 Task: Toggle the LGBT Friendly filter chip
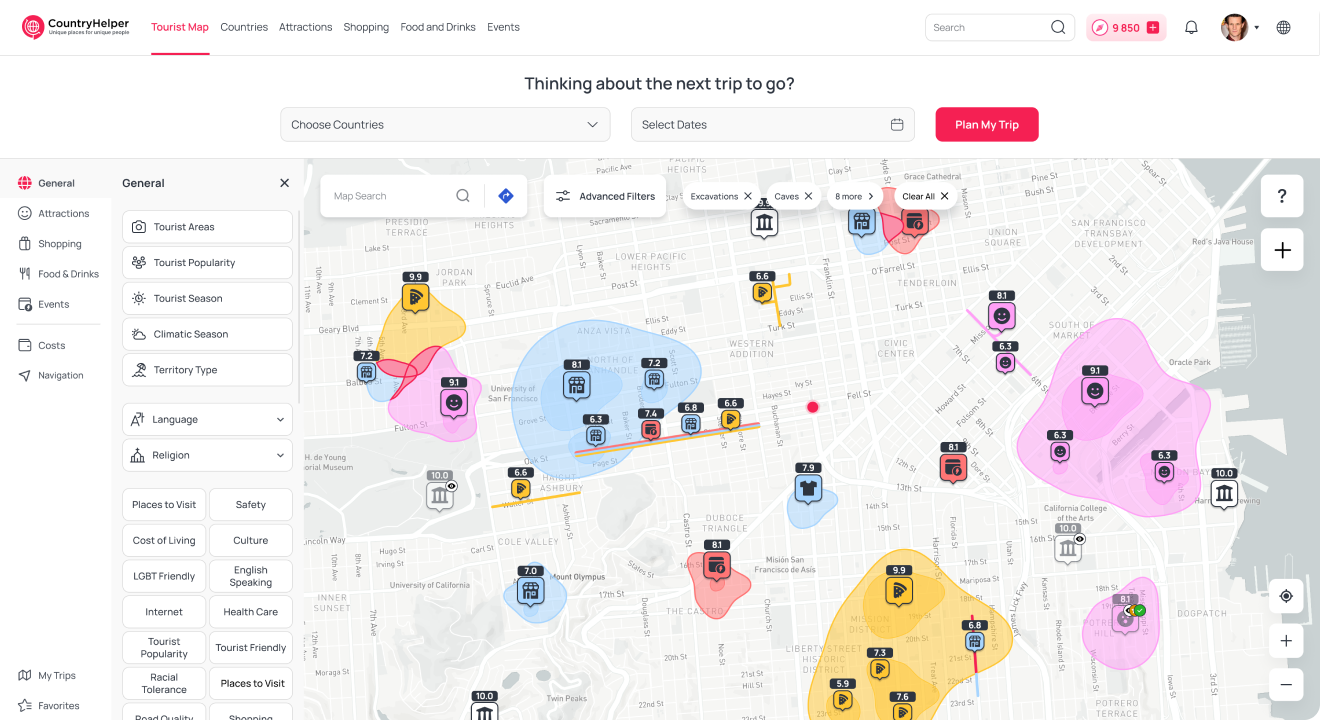coord(164,576)
